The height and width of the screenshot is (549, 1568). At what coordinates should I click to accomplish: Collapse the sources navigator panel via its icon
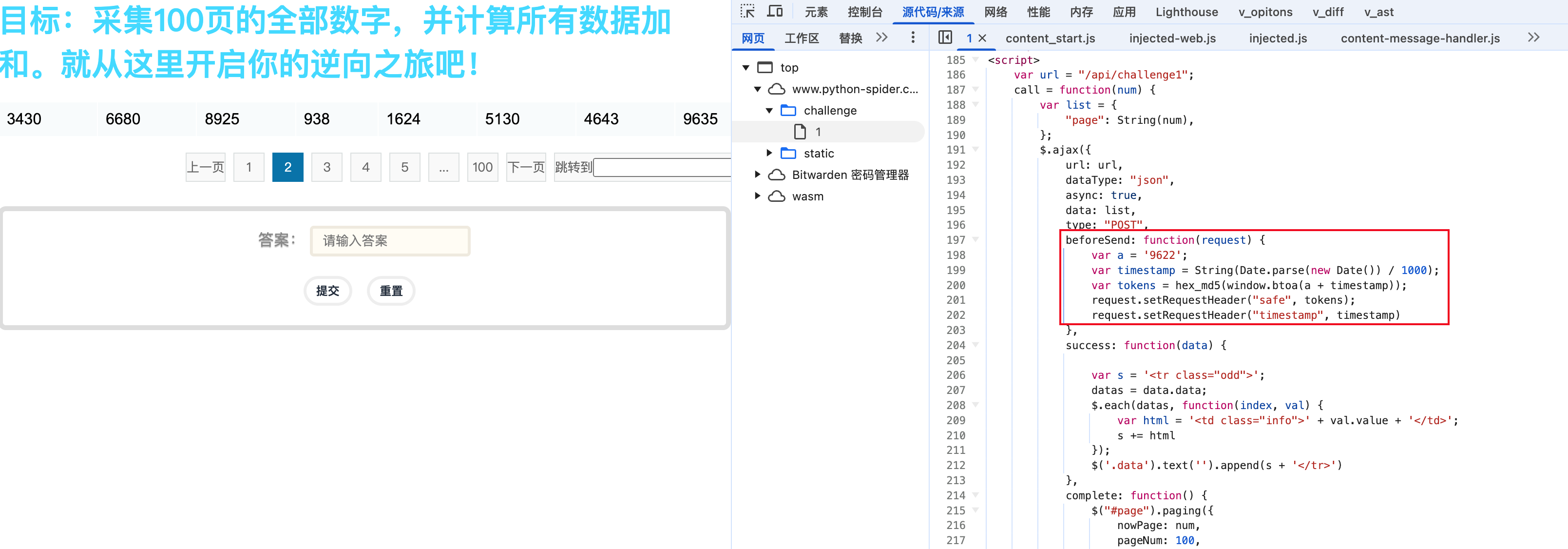pyautogui.click(x=945, y=37)
